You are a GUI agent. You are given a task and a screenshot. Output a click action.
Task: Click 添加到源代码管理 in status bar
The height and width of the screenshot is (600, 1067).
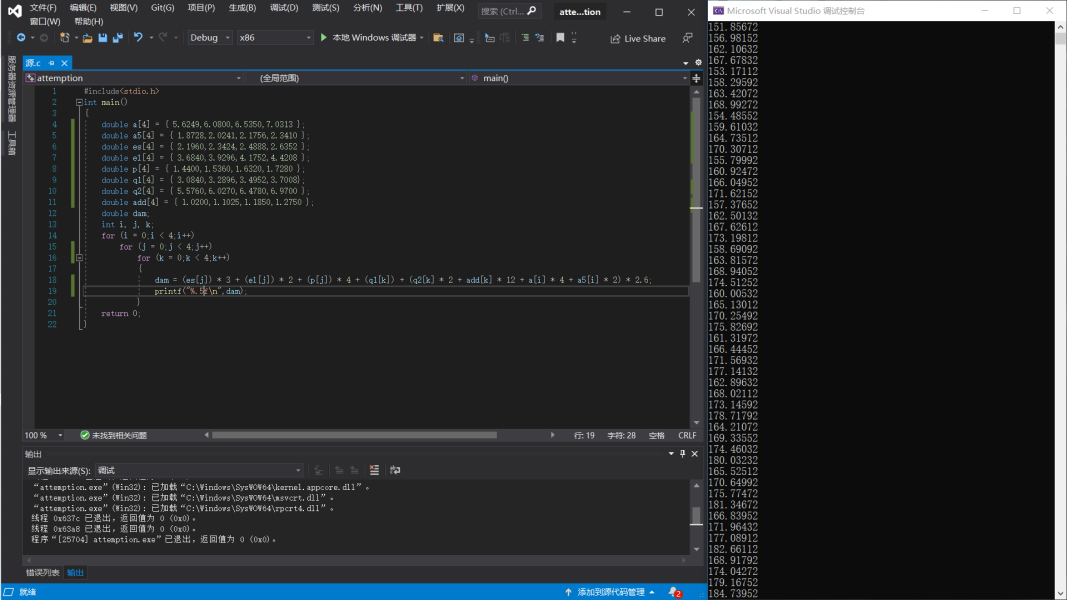click(610, 592)
